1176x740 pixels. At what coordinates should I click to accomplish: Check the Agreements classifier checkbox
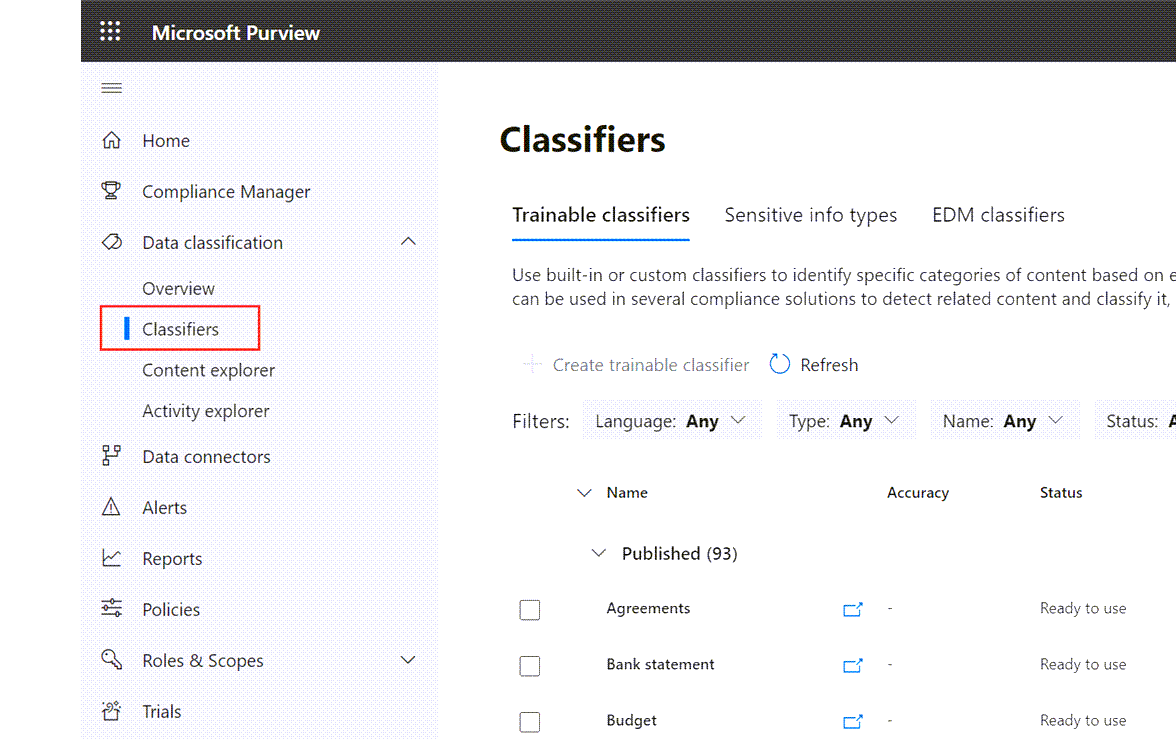(x=530, y=610)
